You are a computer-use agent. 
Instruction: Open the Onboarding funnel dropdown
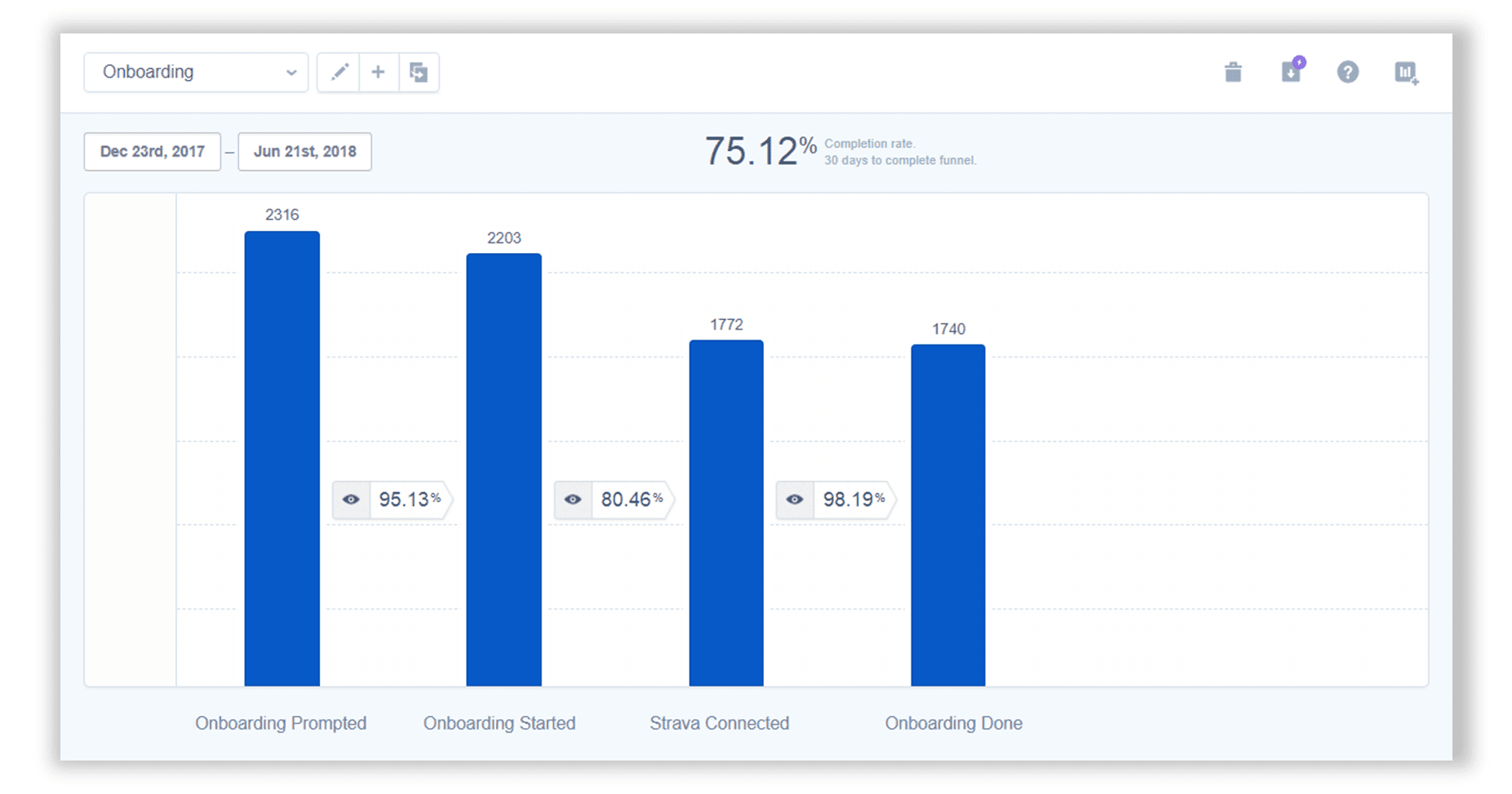point(196,73)
